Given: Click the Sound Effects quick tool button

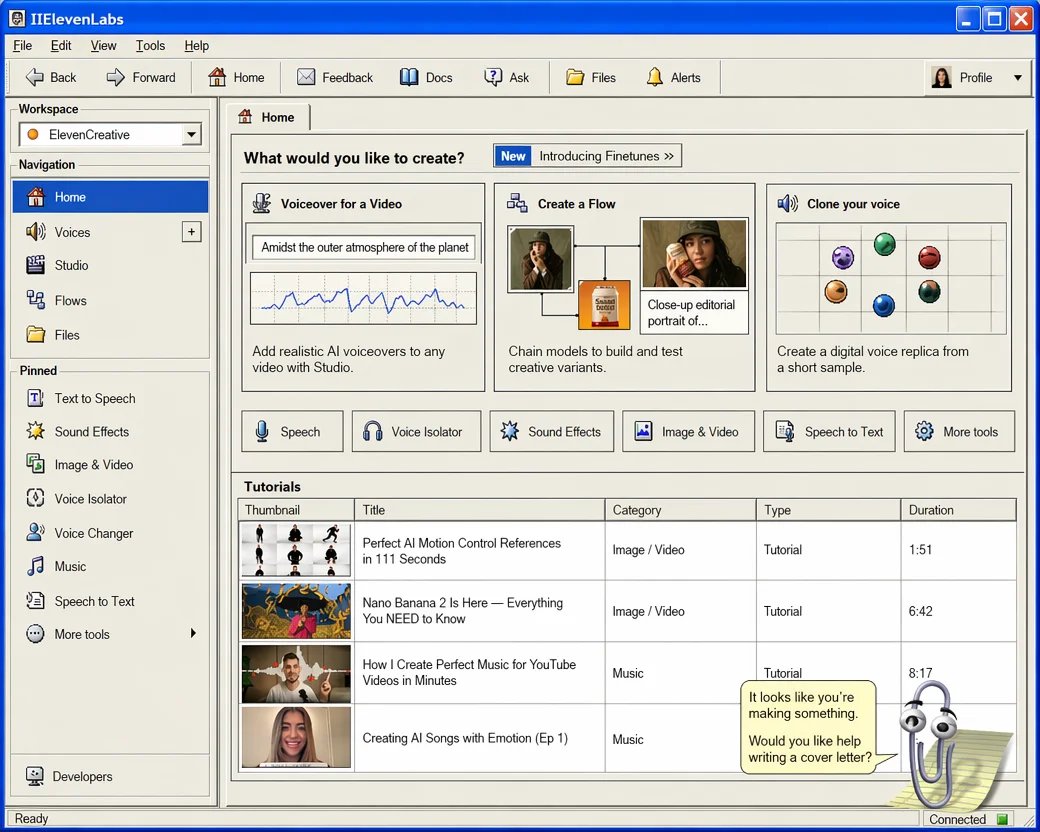Looking at the screenshot, I should (x=552, y=432).
